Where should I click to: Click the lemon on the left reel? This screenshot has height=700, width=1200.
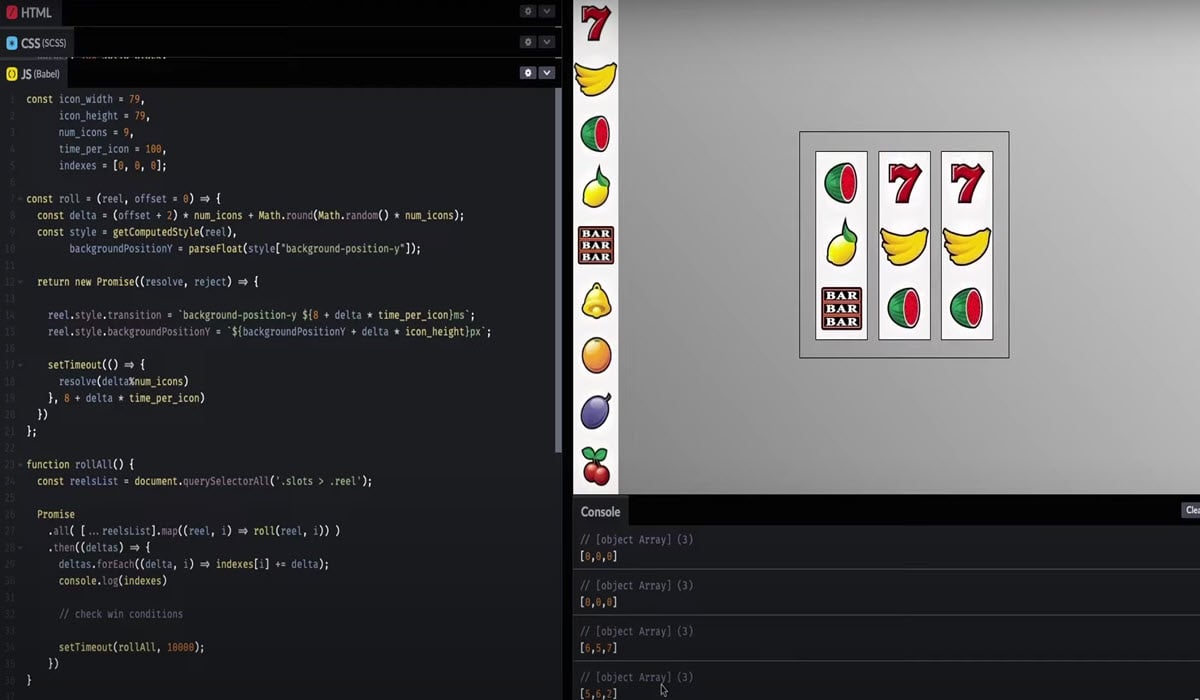[x=842, y=243]
